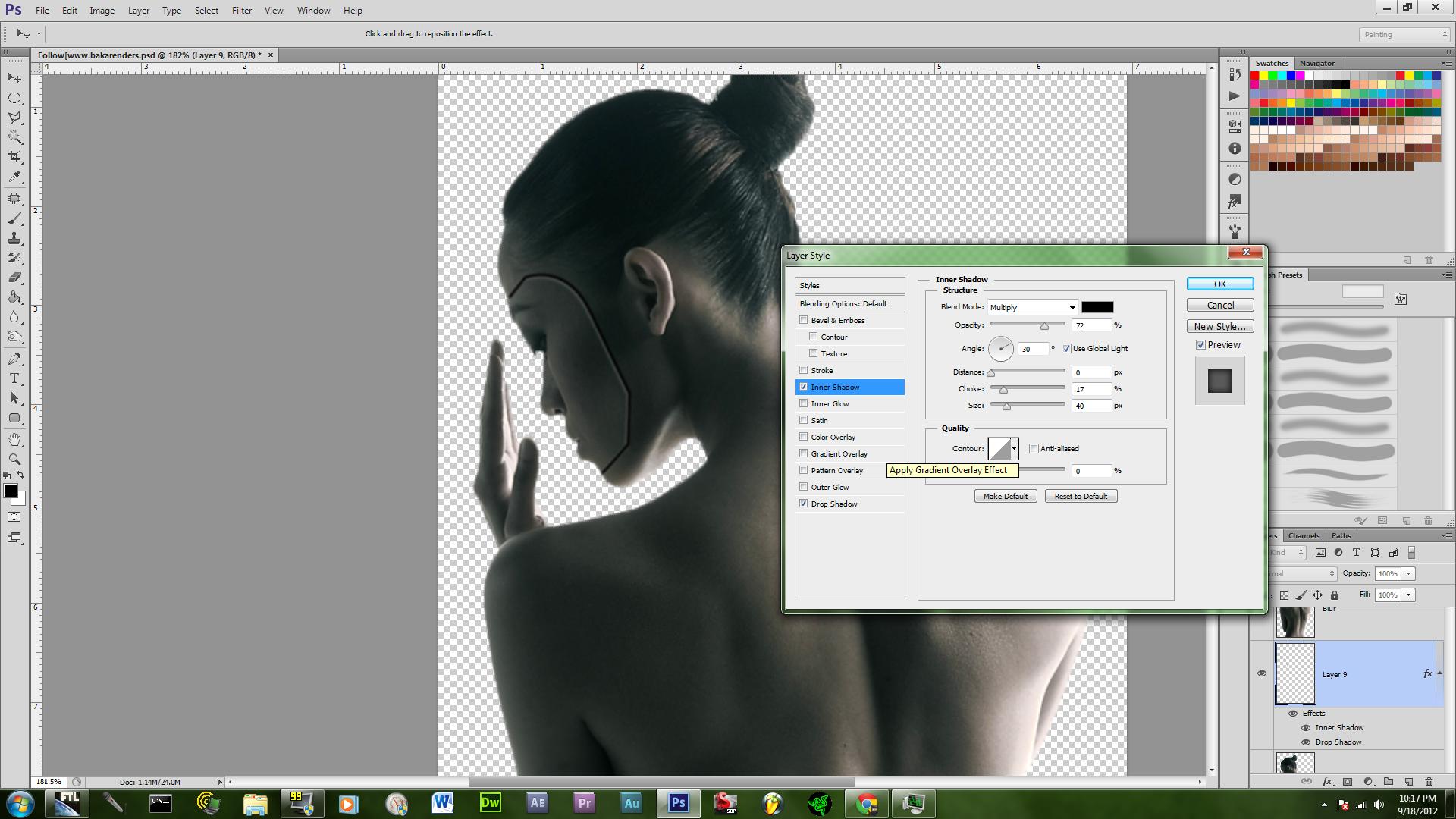Select the Eyedropper tool
Image resolution: width=1456 pixels, height=819 pixels.
tap(14, 177)
